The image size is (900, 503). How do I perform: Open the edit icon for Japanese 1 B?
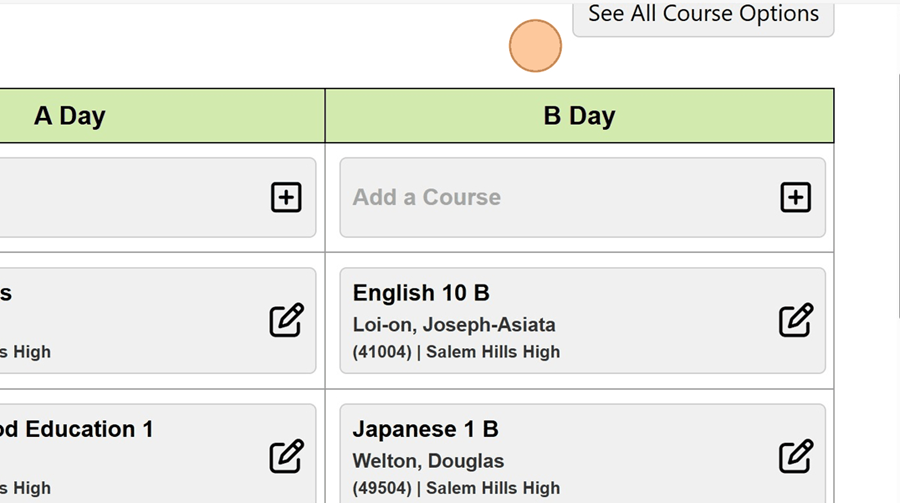coord(795,456)
